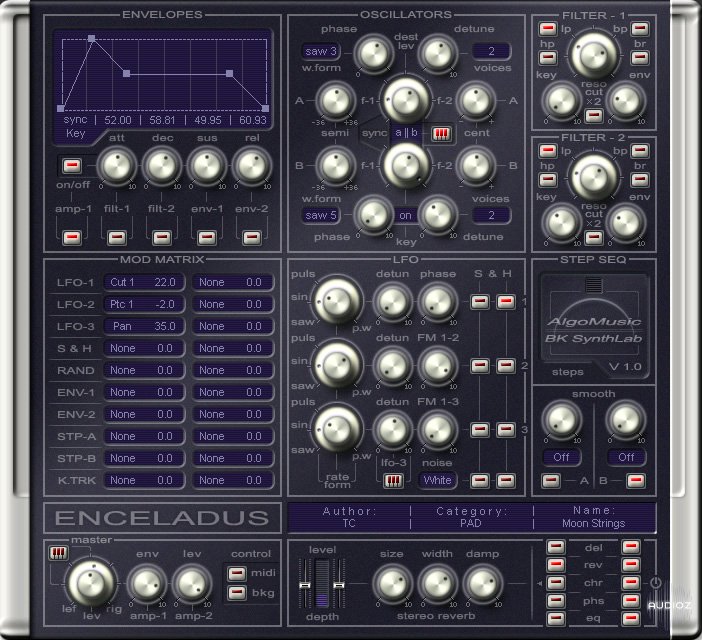This screenshot has width=702, height=640.
Task: Click the envelope sync Key label
Action: (x=75, y=133)
